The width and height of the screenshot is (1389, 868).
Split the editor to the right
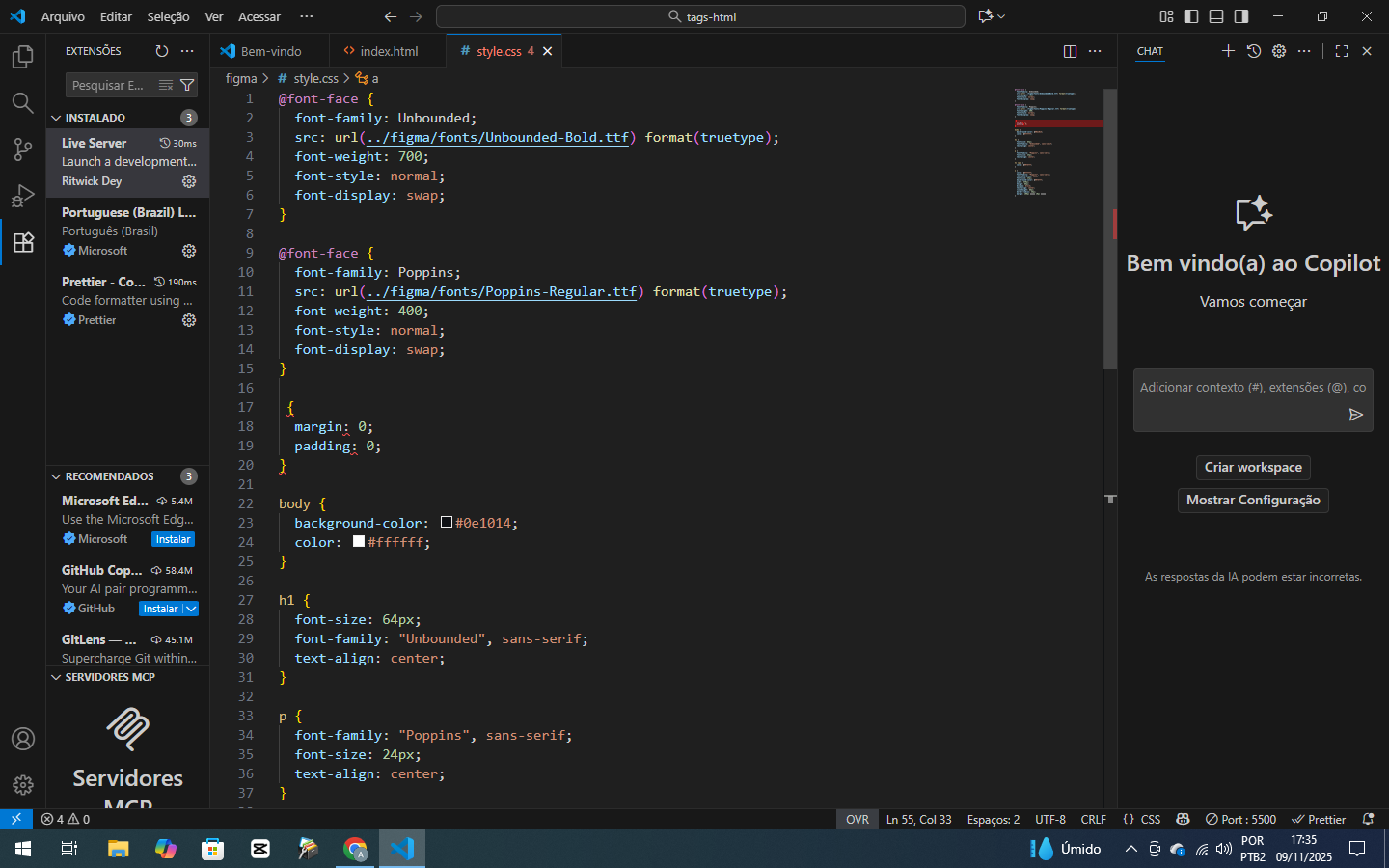[x=1070, y=51]
